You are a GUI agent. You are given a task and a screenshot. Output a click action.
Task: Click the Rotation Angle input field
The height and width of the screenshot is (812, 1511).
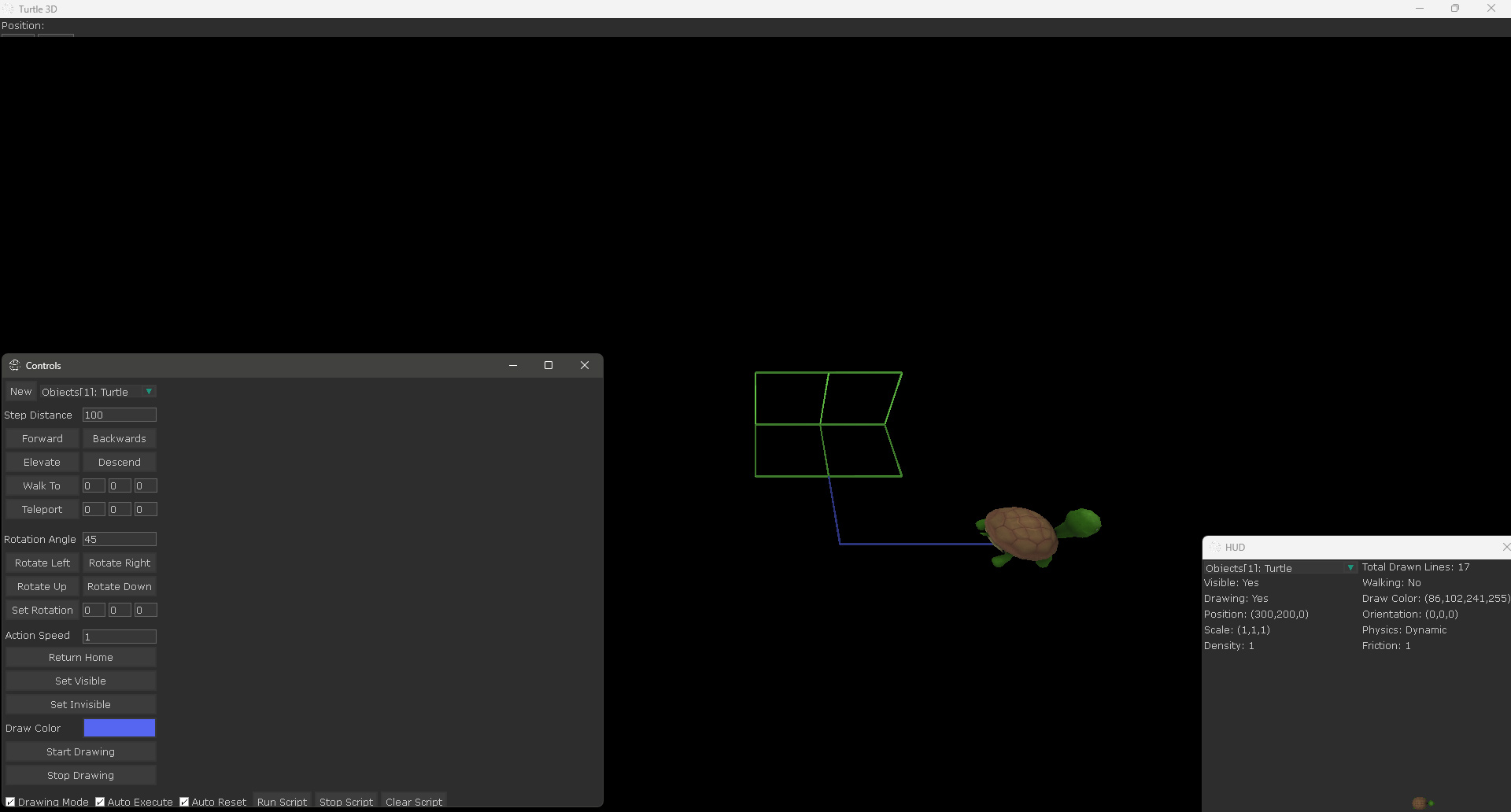tap(120, 539)
